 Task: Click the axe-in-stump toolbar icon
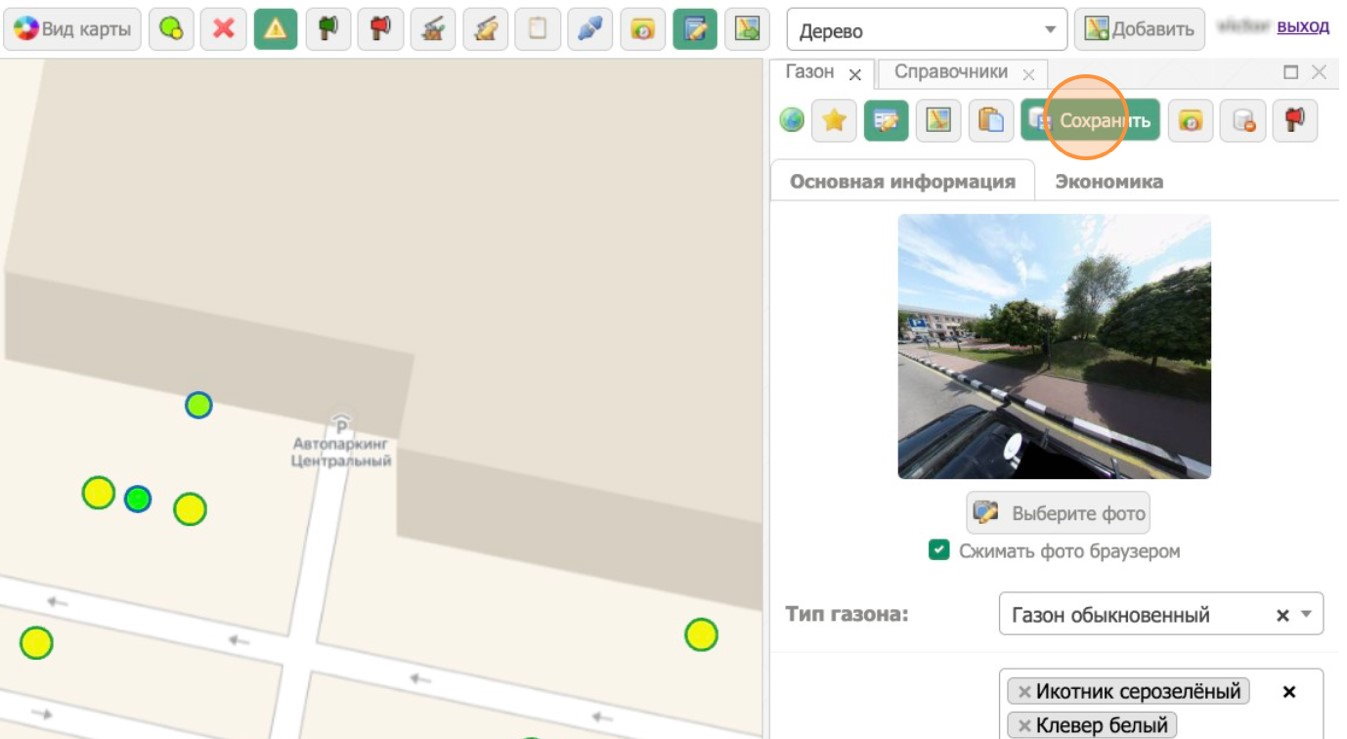coord(433,29)
